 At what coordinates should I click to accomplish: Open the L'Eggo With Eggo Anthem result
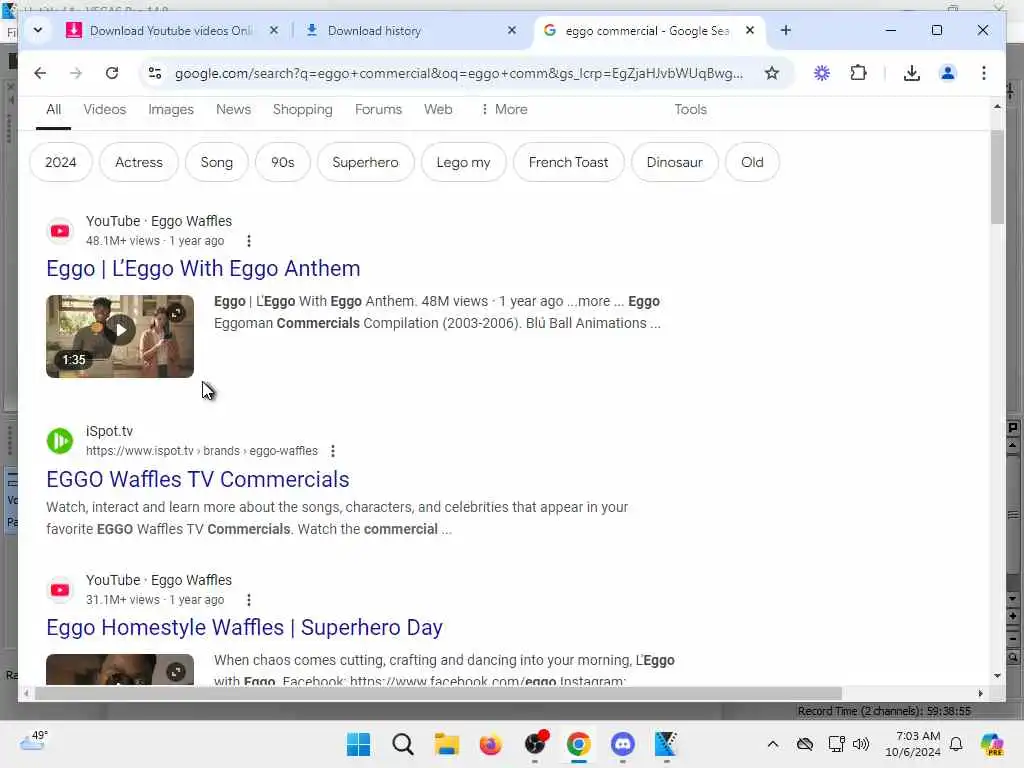tap(203, 268)
